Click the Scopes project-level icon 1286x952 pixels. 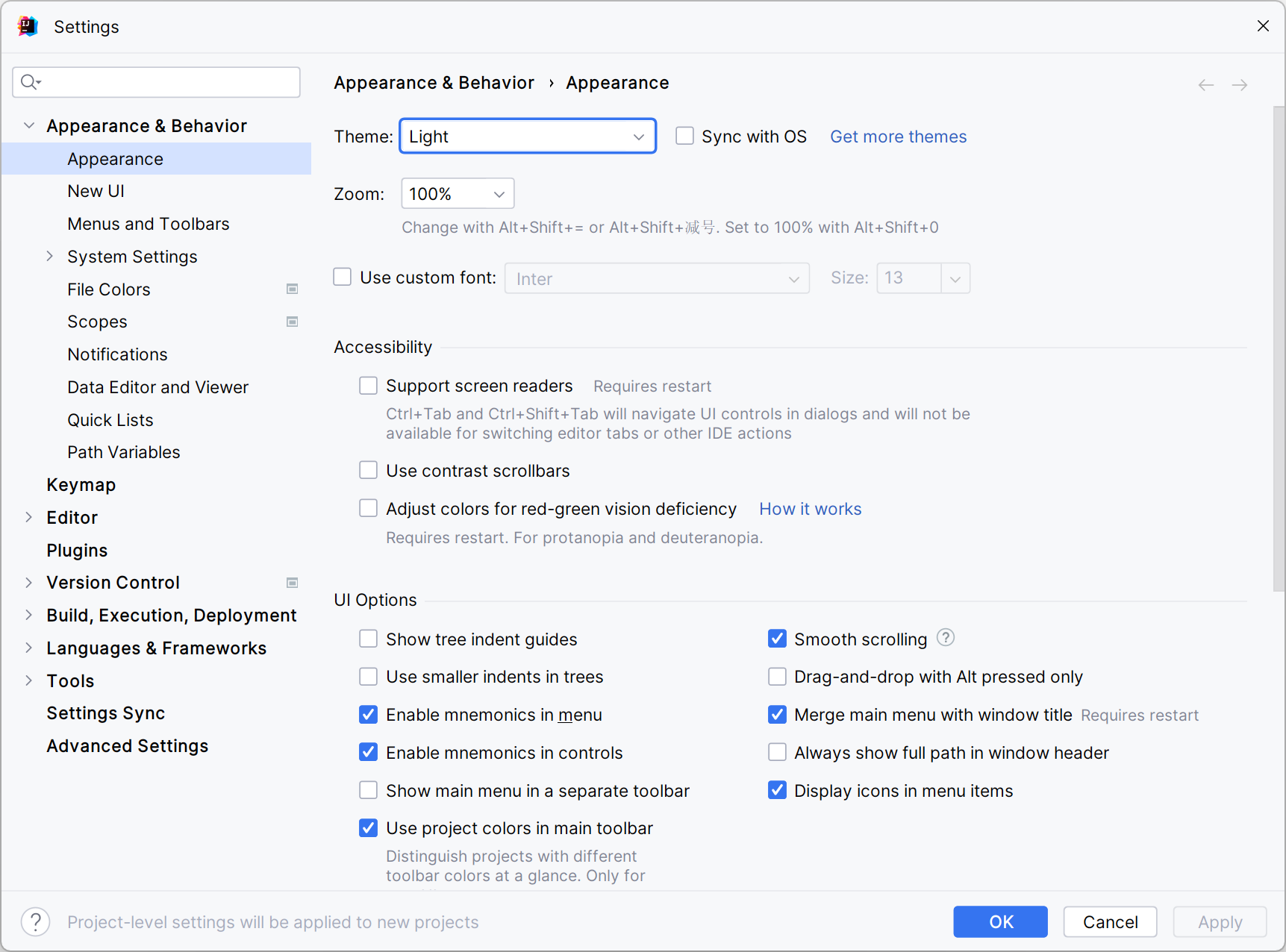(x=293, y=322)
